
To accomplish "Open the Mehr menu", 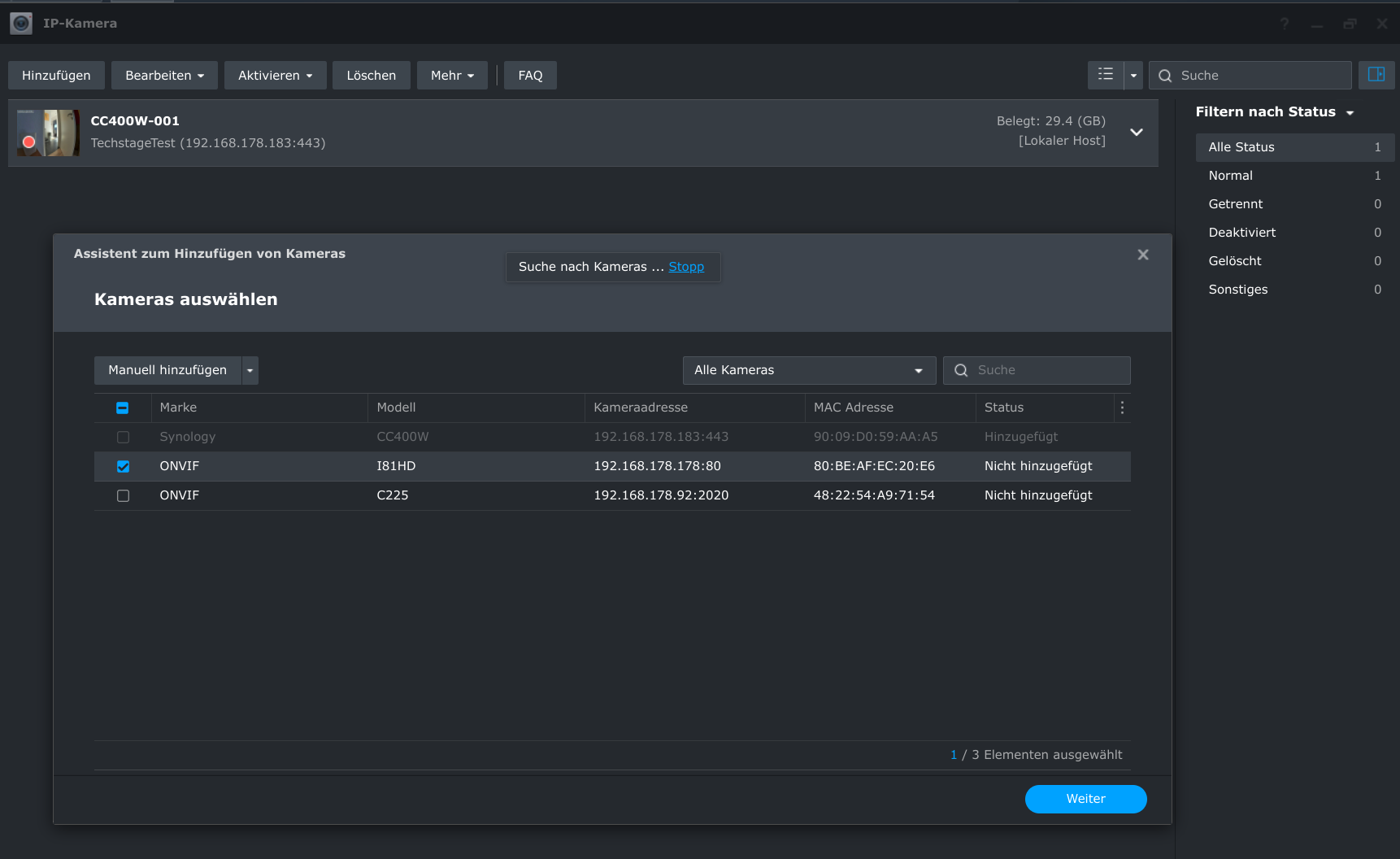I will point(452,76).
